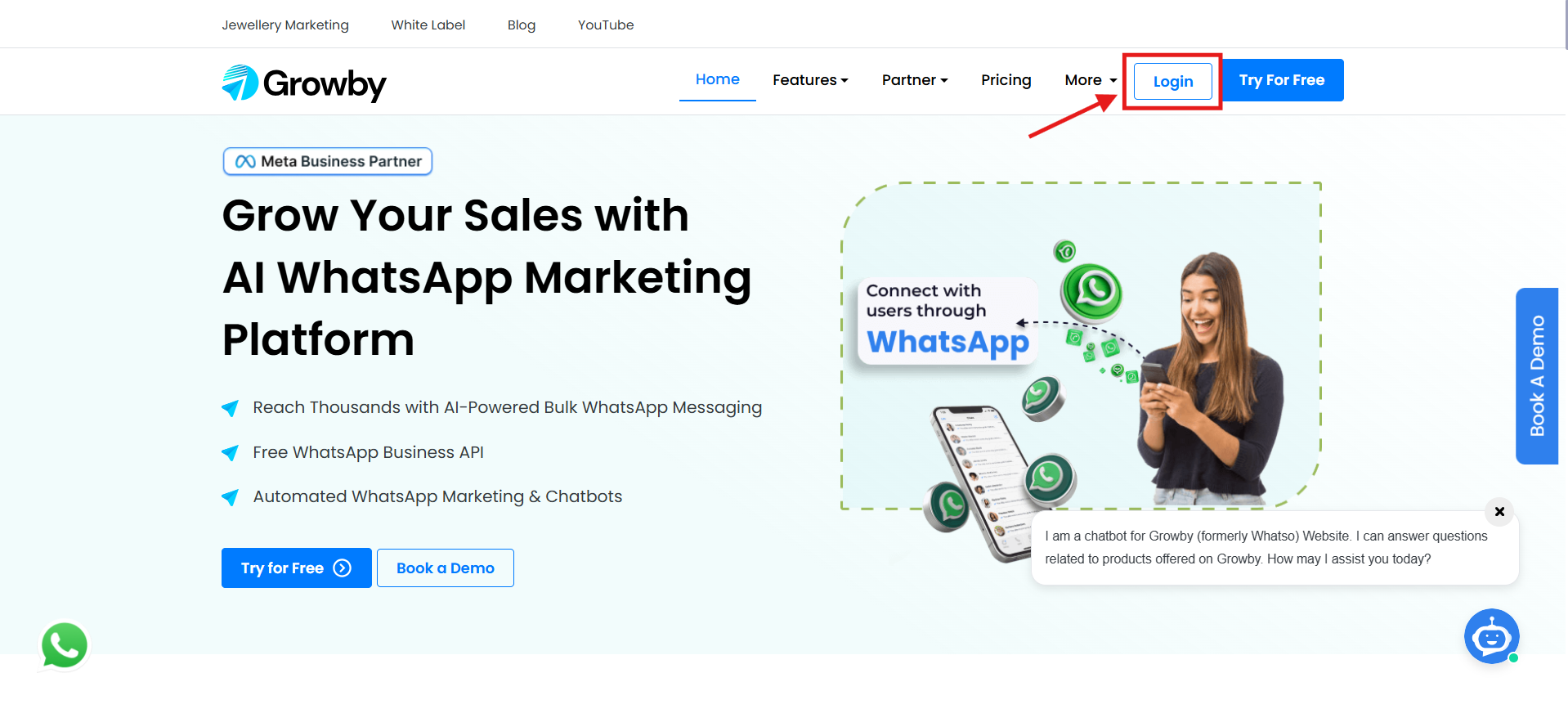
Task: Expand the Features dropdown menu
Action: 810,80
